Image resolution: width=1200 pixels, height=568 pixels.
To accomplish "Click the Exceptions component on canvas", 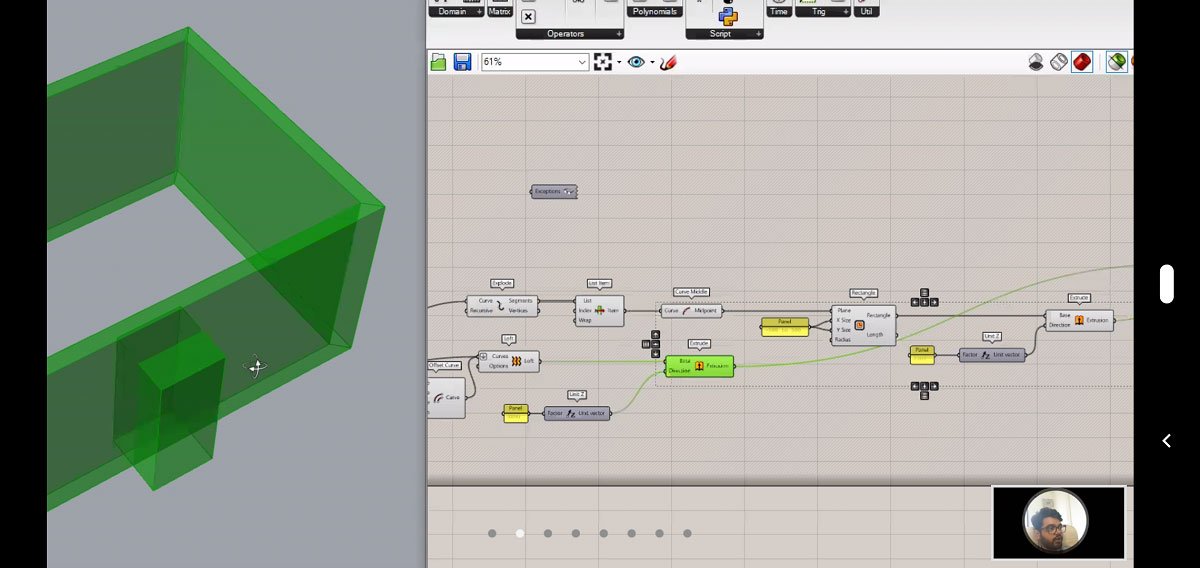I will (554, 191).
